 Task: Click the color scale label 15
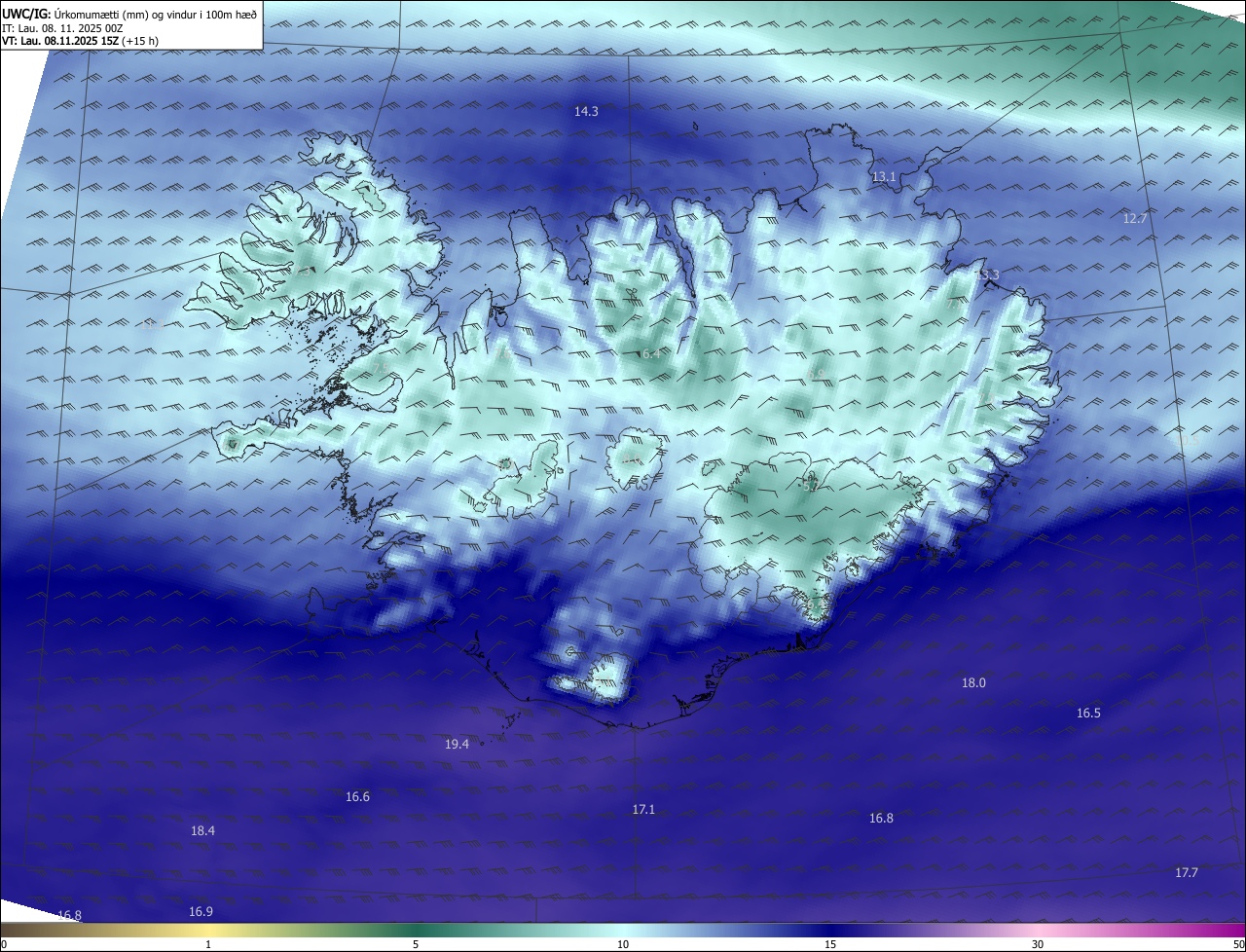[830, 945]
